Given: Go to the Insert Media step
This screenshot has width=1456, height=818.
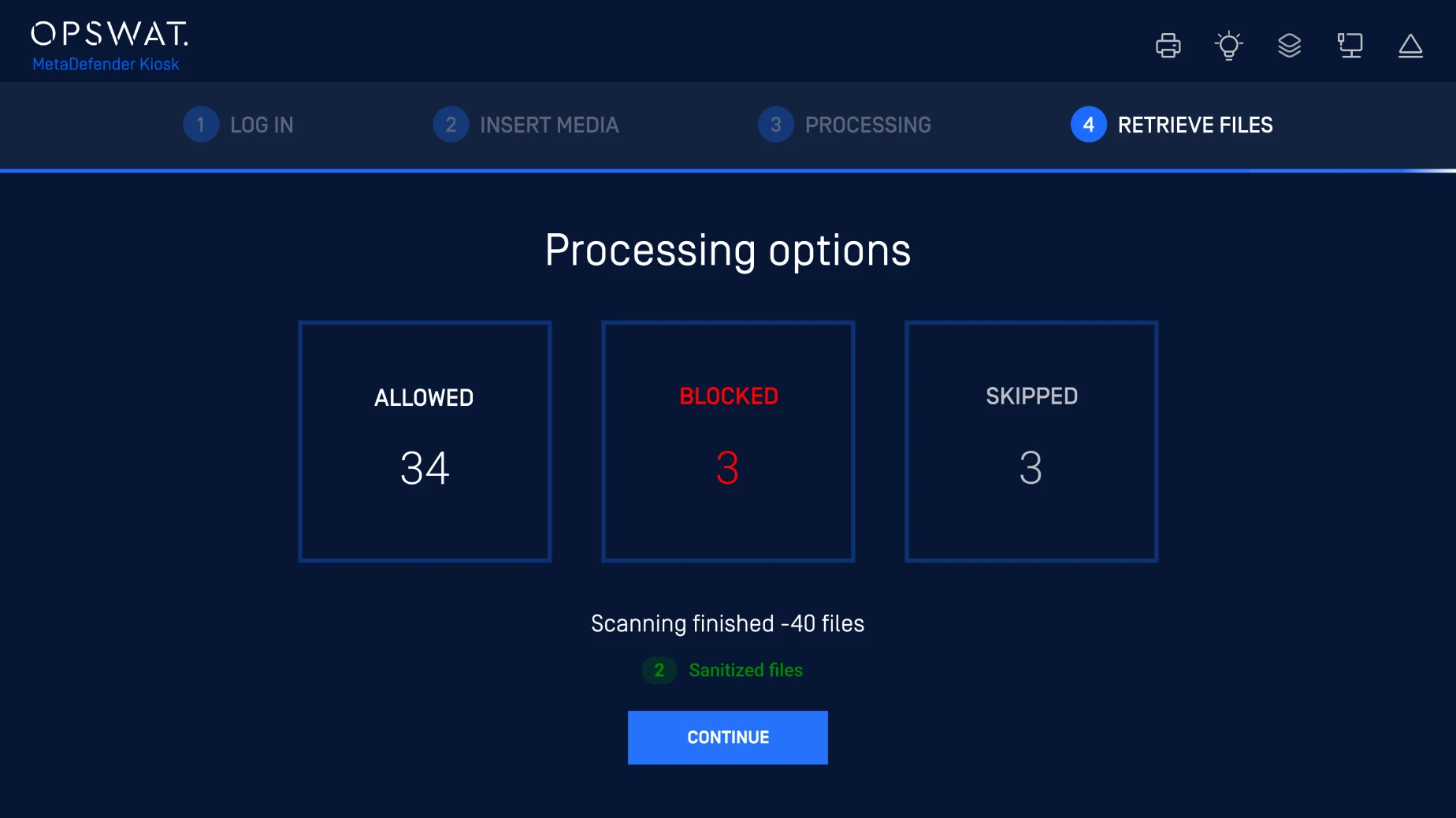Looking at the screenshot, I should 549,125.
